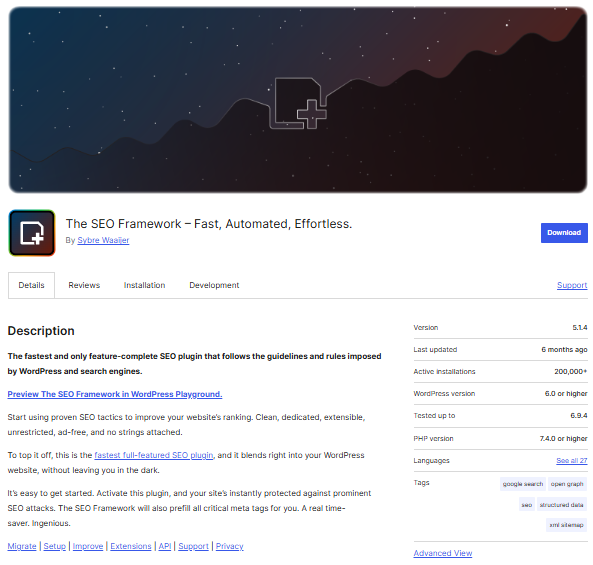Open the Extensions link
The width and height of the screenshot is (593, 565).
(130, 546)
